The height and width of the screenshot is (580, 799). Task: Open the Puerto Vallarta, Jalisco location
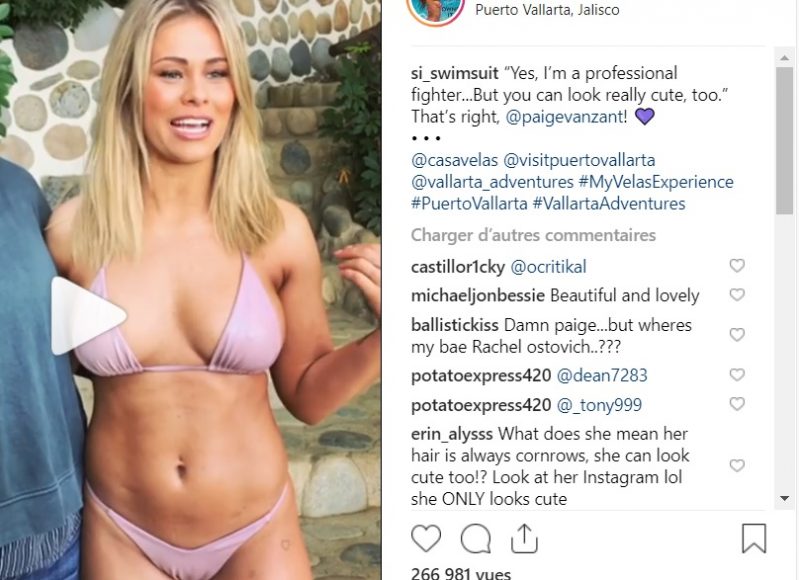tap(547, 10)
